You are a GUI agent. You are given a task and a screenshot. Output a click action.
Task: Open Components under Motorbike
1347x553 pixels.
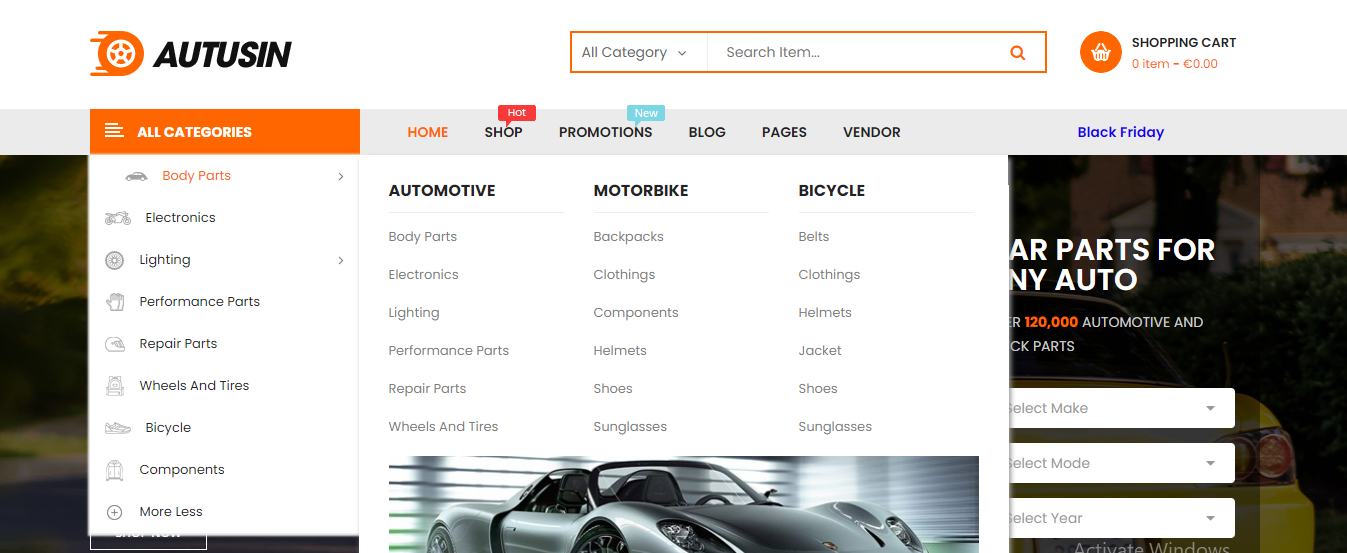636,313
